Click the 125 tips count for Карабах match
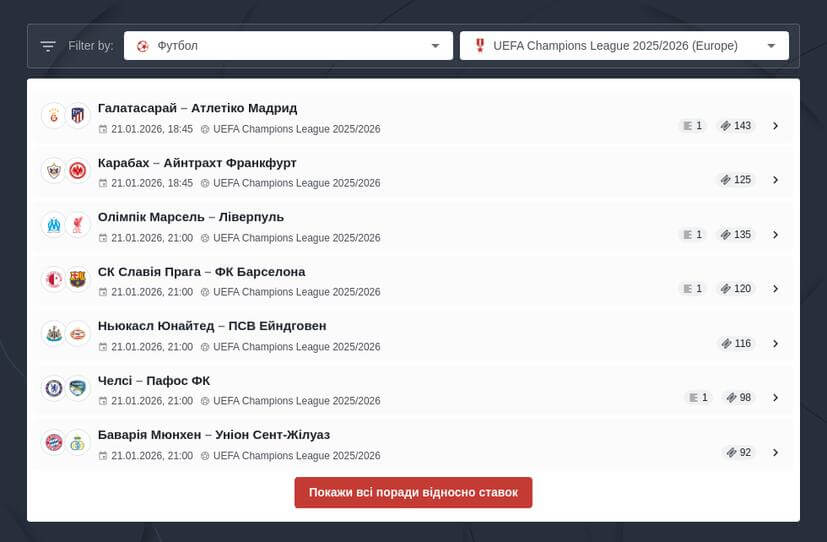The width and height of the screenshot is (827, 542). click(735, 180)
